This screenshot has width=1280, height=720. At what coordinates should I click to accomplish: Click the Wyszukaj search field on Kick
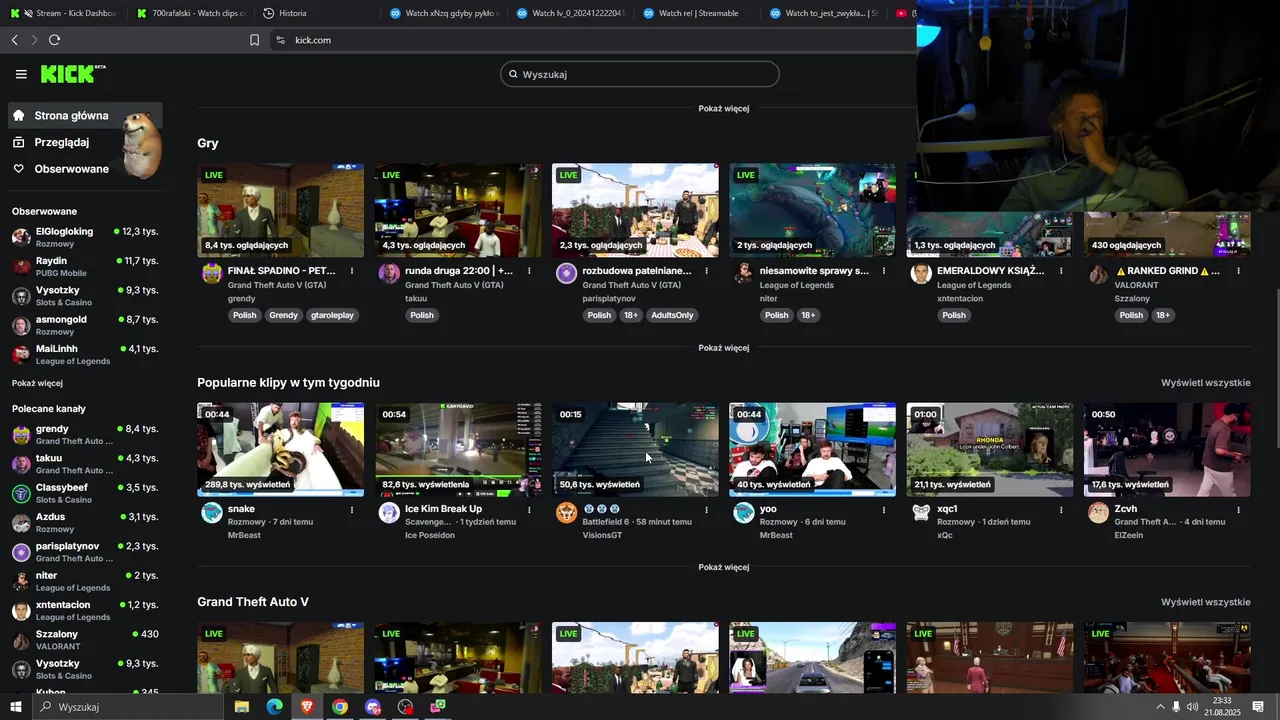tap(640, 74)
